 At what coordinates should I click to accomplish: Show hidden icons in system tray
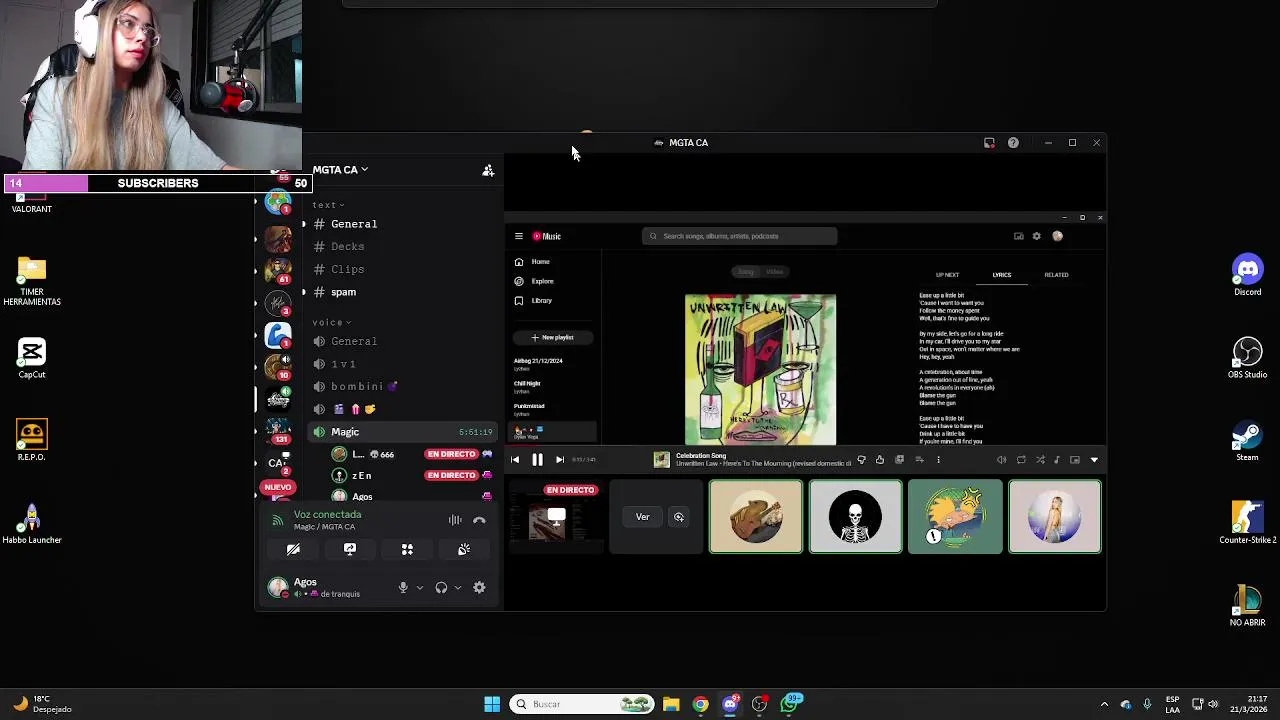tap(1104, 704)
